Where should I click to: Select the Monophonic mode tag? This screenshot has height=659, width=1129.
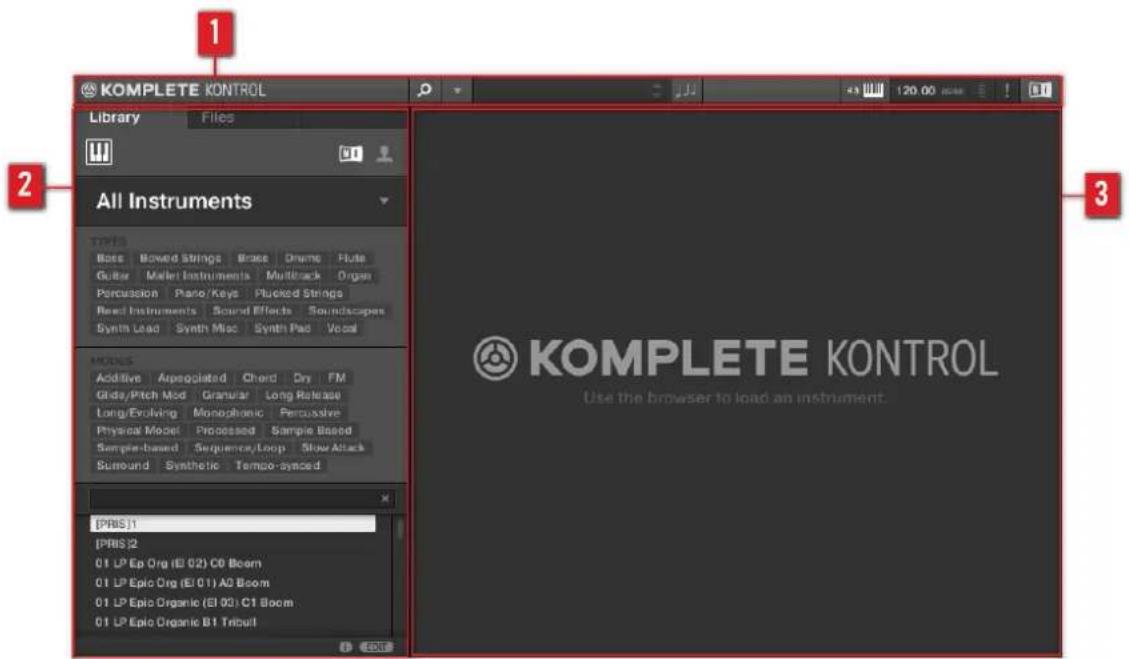pos(228,413)
